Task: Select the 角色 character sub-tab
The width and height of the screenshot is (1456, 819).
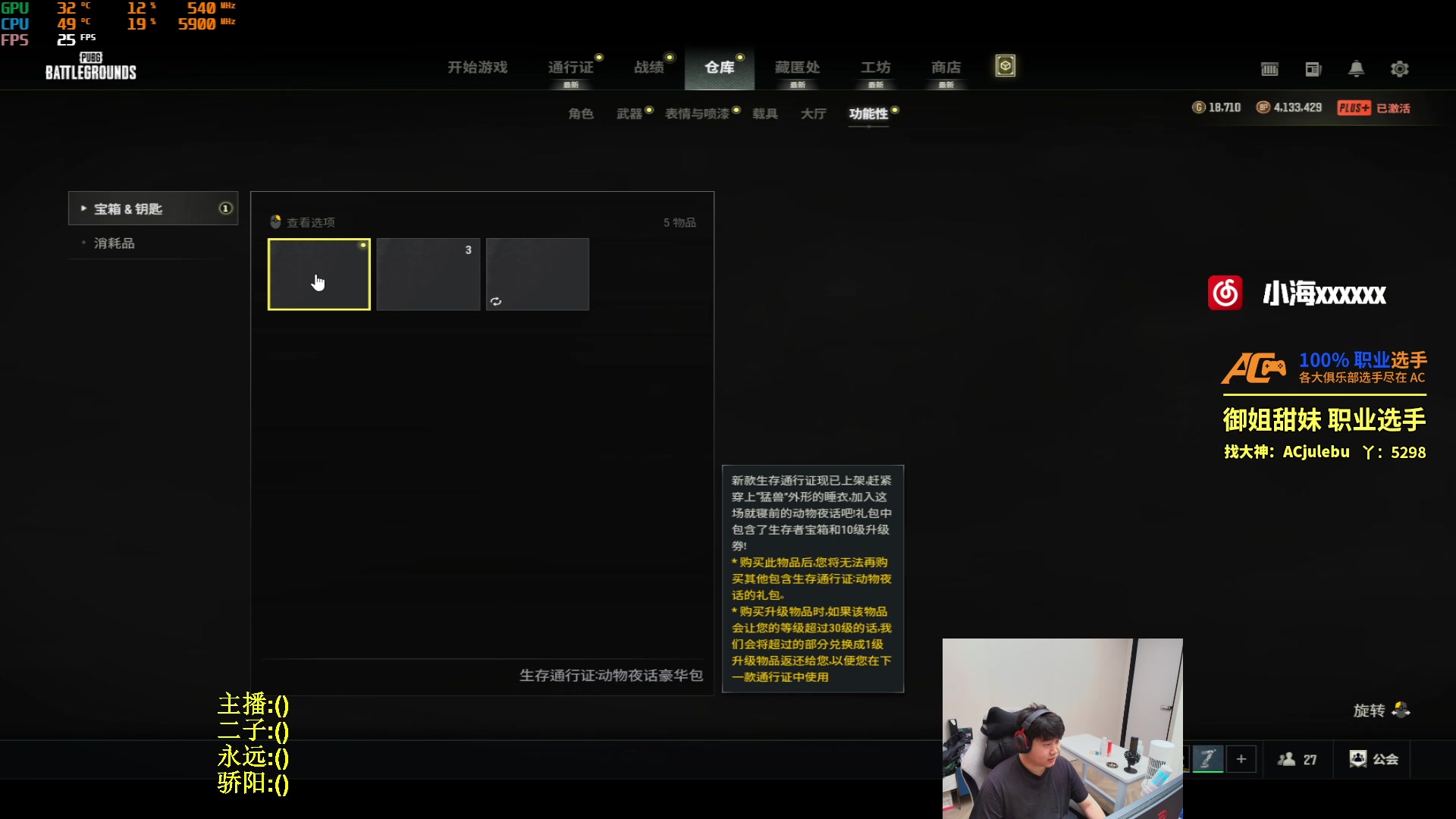Action: click(x=581, y=114)
